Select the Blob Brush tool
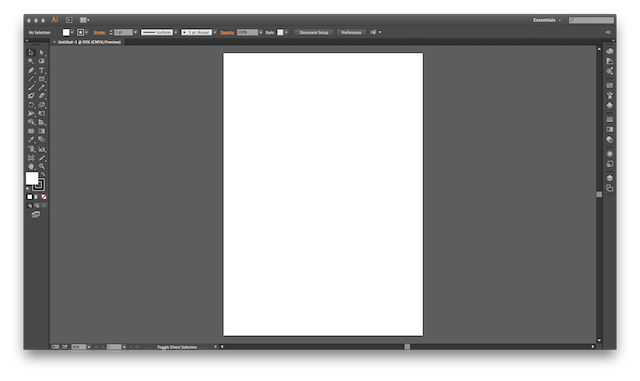Screen dimensions: 640x381 point(31,96)
